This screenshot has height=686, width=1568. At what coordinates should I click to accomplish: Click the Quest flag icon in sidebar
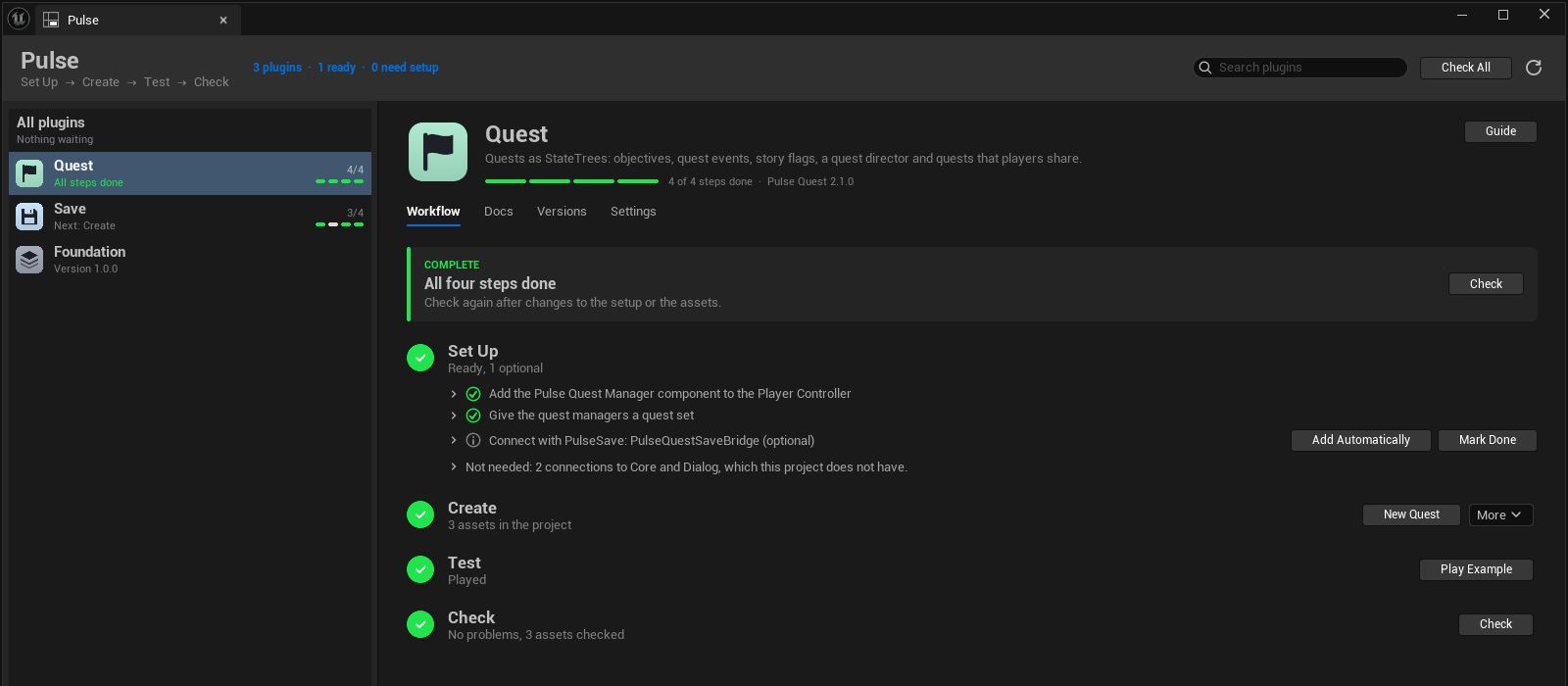(29, 173)
